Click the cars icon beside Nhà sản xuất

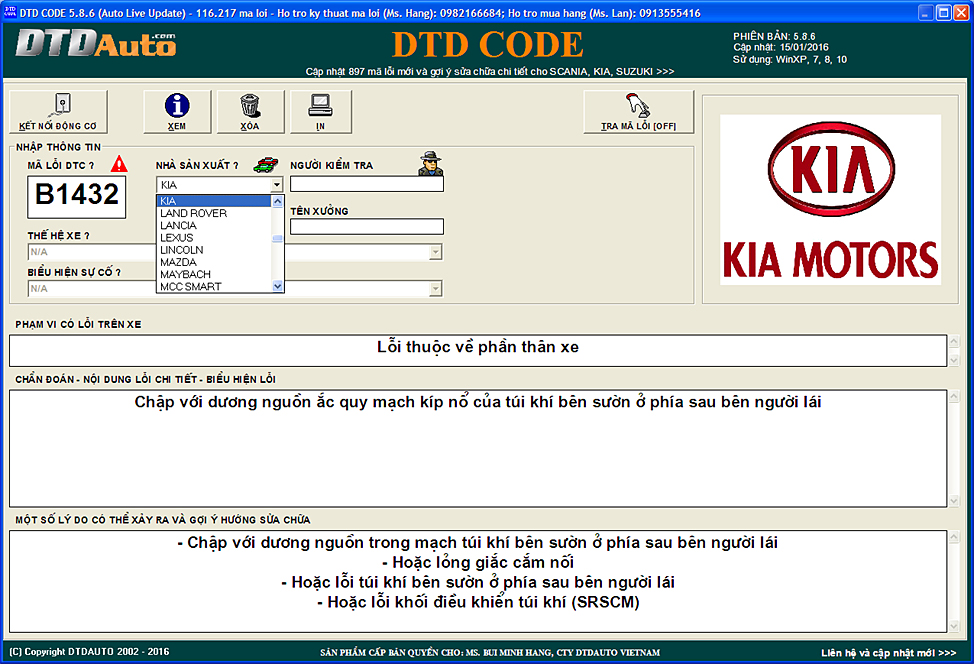tap(264, 164)
